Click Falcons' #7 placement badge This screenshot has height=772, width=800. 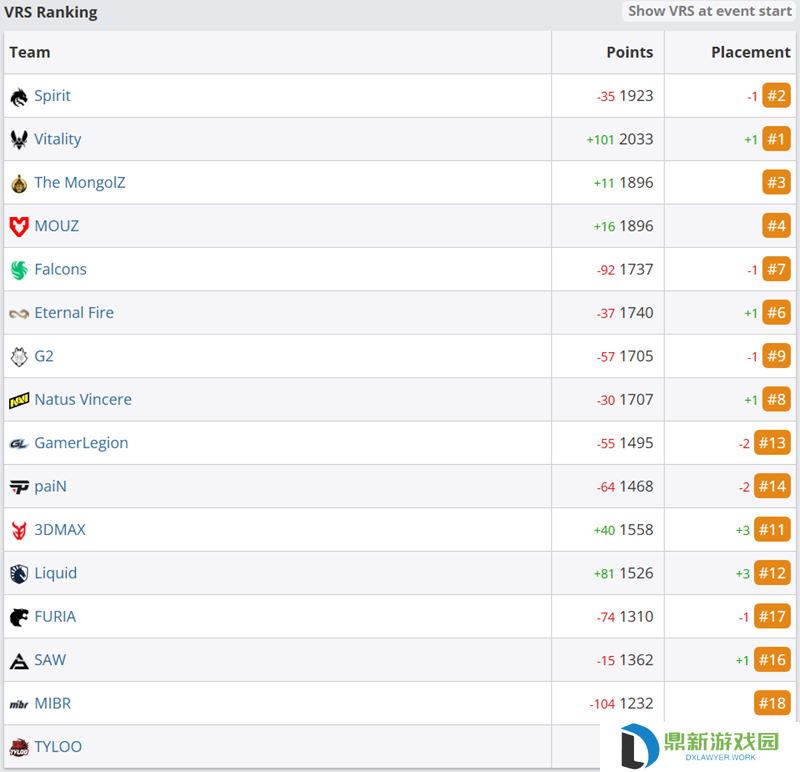[776, 269]
